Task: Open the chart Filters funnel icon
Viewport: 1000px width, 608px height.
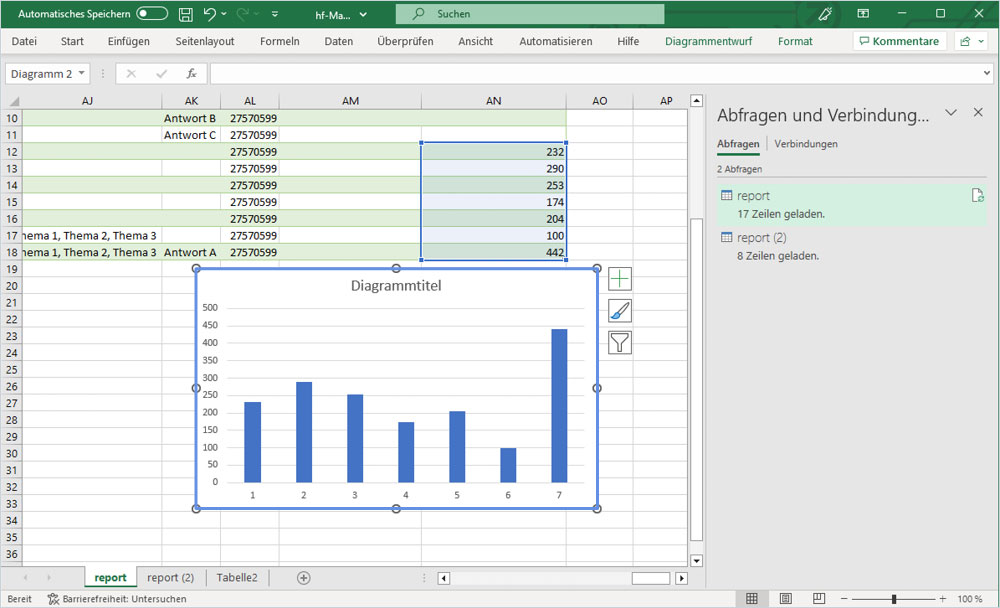Action: (x=619, y=342)
